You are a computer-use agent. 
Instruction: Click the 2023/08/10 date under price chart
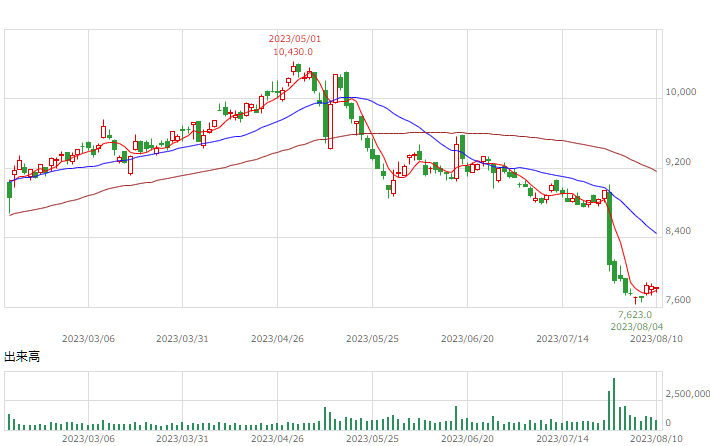[656, 339]
